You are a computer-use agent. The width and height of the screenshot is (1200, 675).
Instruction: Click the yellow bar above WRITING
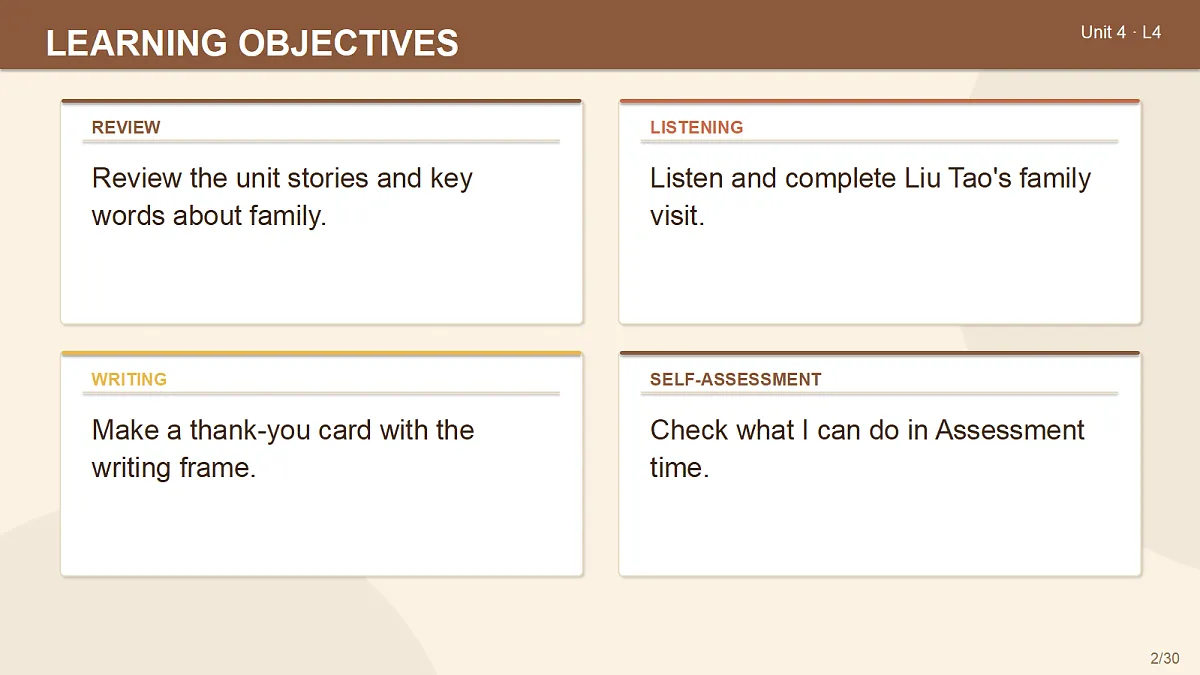(x=321, y=353)
